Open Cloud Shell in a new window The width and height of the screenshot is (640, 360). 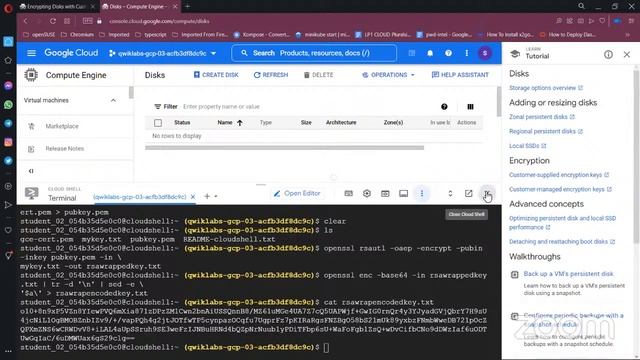pos(469,193)
